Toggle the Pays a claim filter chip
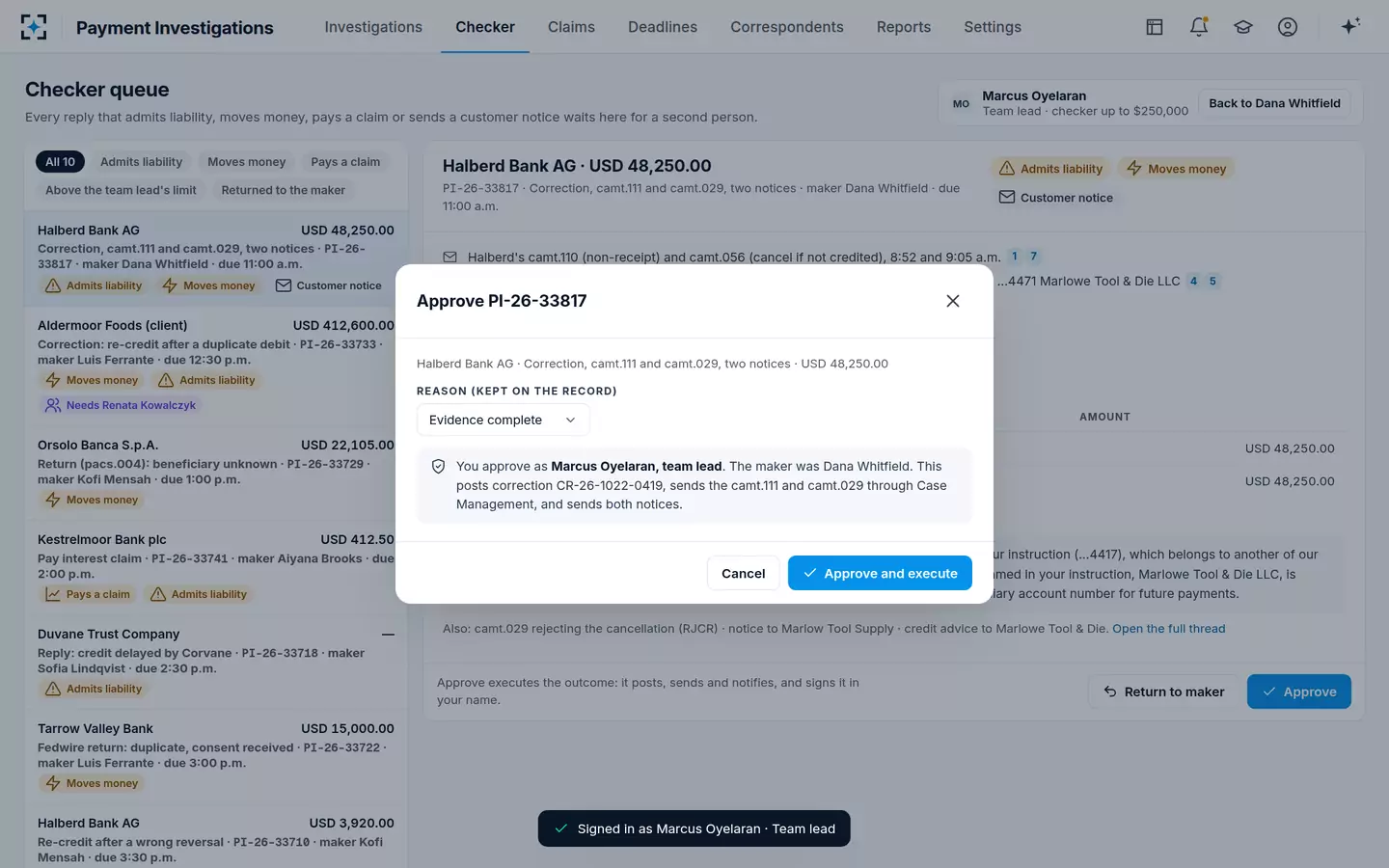 345,162
